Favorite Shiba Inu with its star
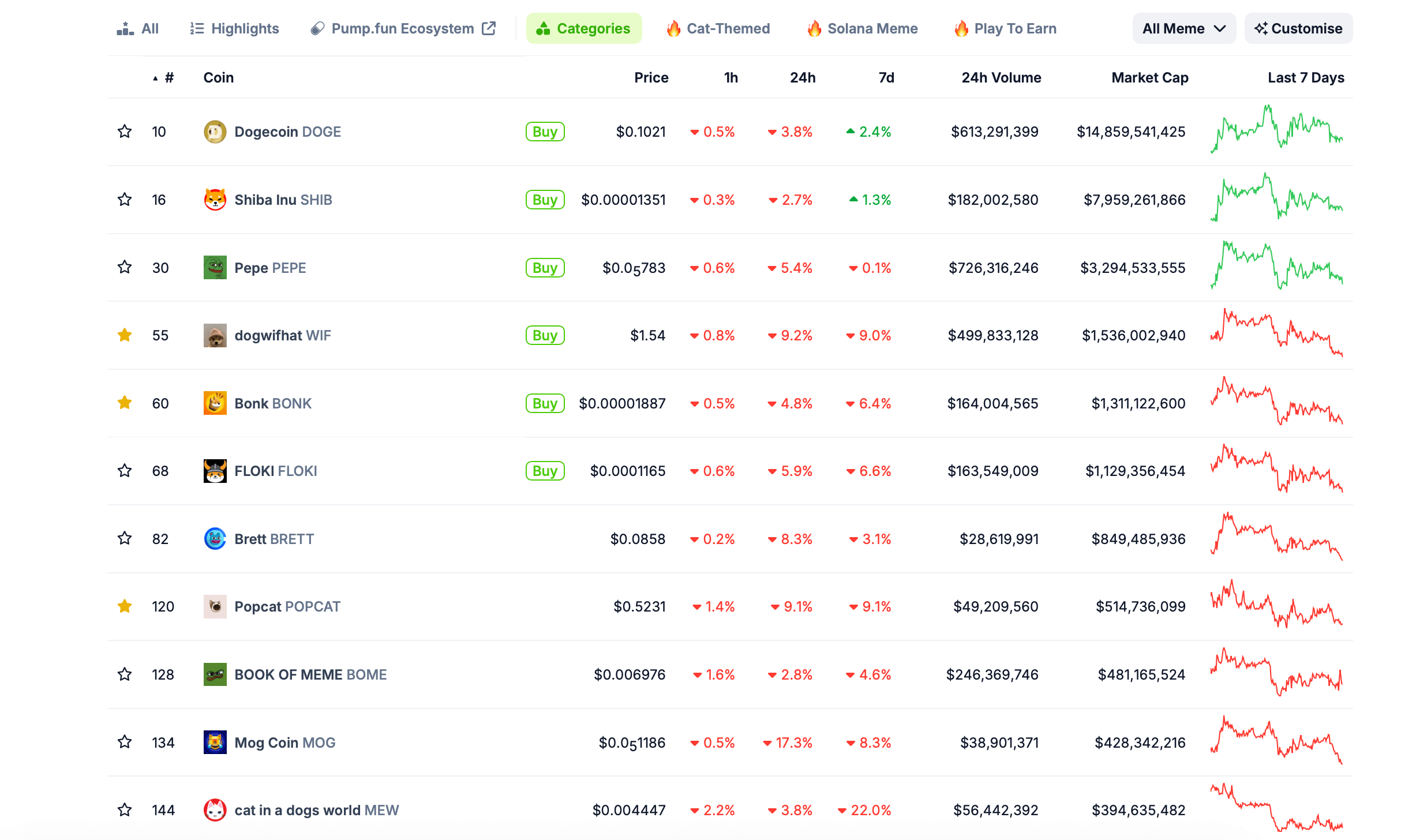The height and width of the screenshot is (840, 1416). [125, 200]
